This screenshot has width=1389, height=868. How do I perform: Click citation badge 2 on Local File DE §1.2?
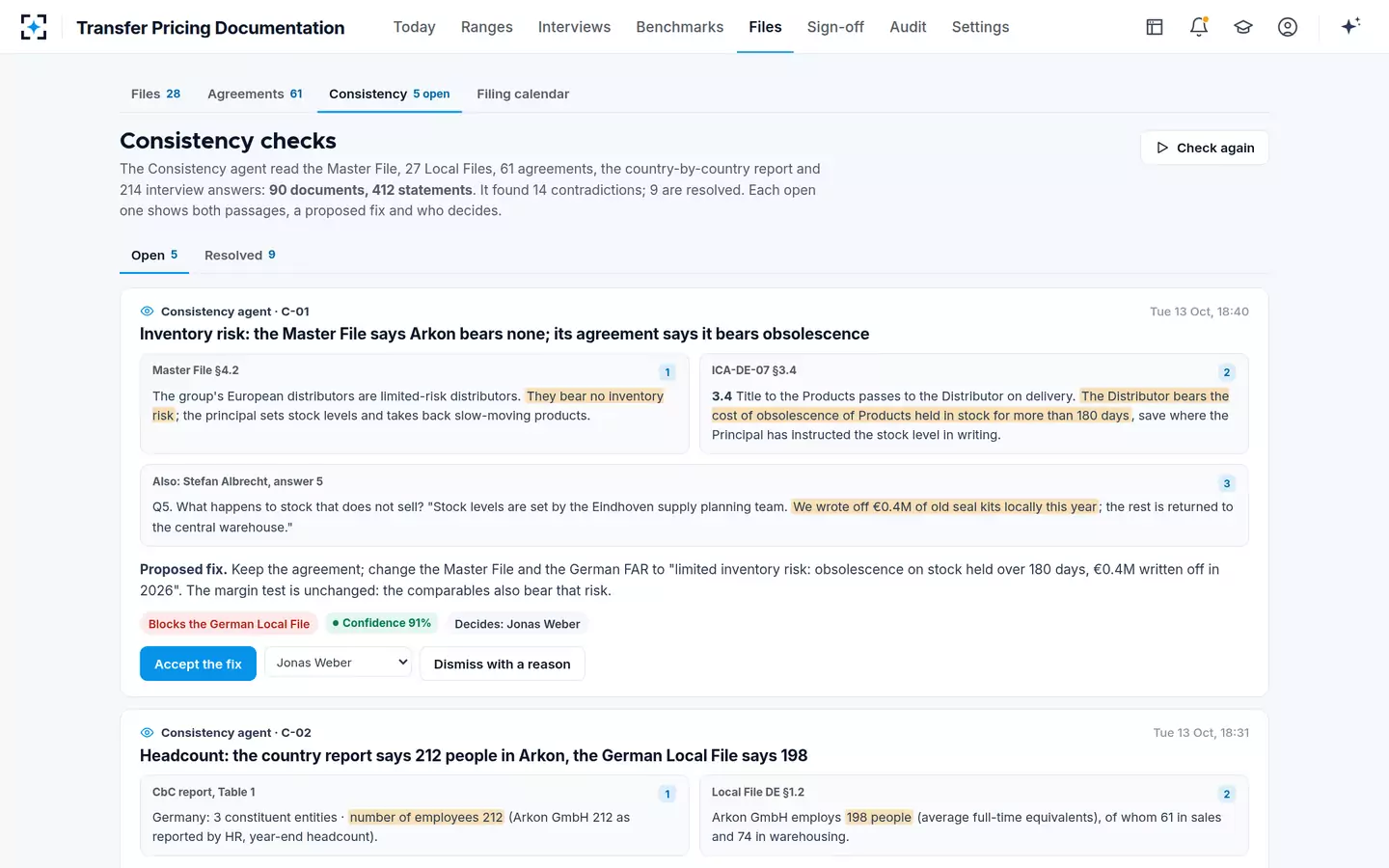tap(1227, 794)
